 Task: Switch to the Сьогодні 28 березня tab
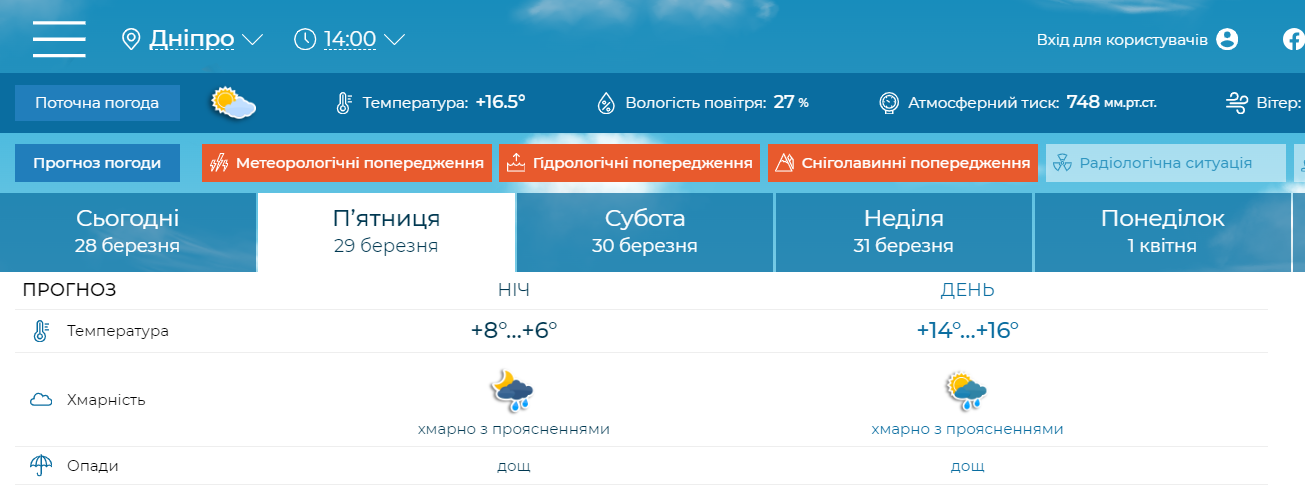point(128,231)
